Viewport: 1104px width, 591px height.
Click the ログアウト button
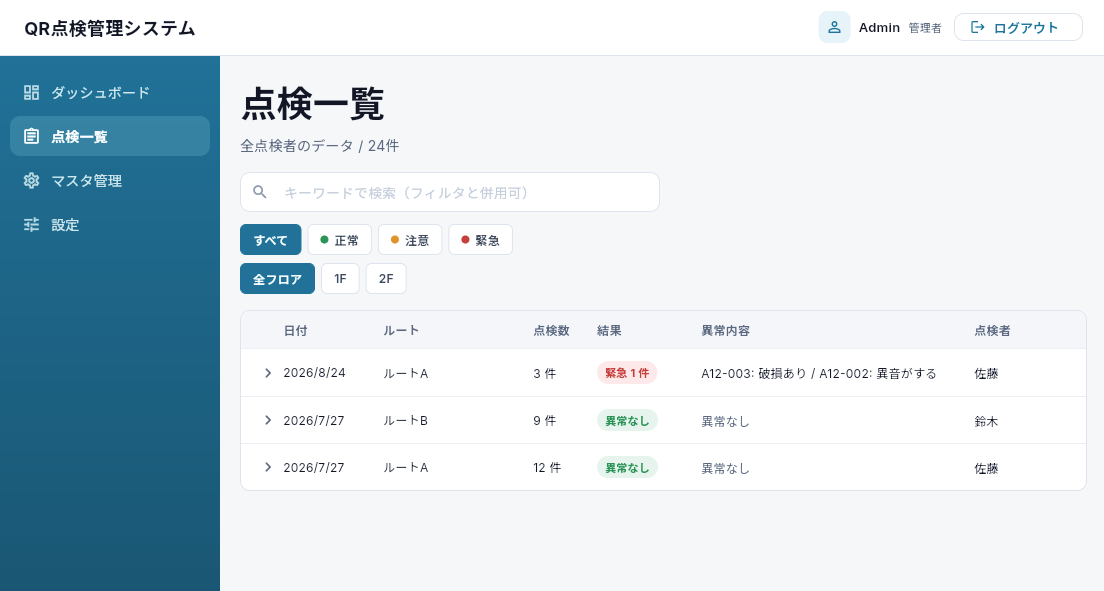click(1018, 27)
